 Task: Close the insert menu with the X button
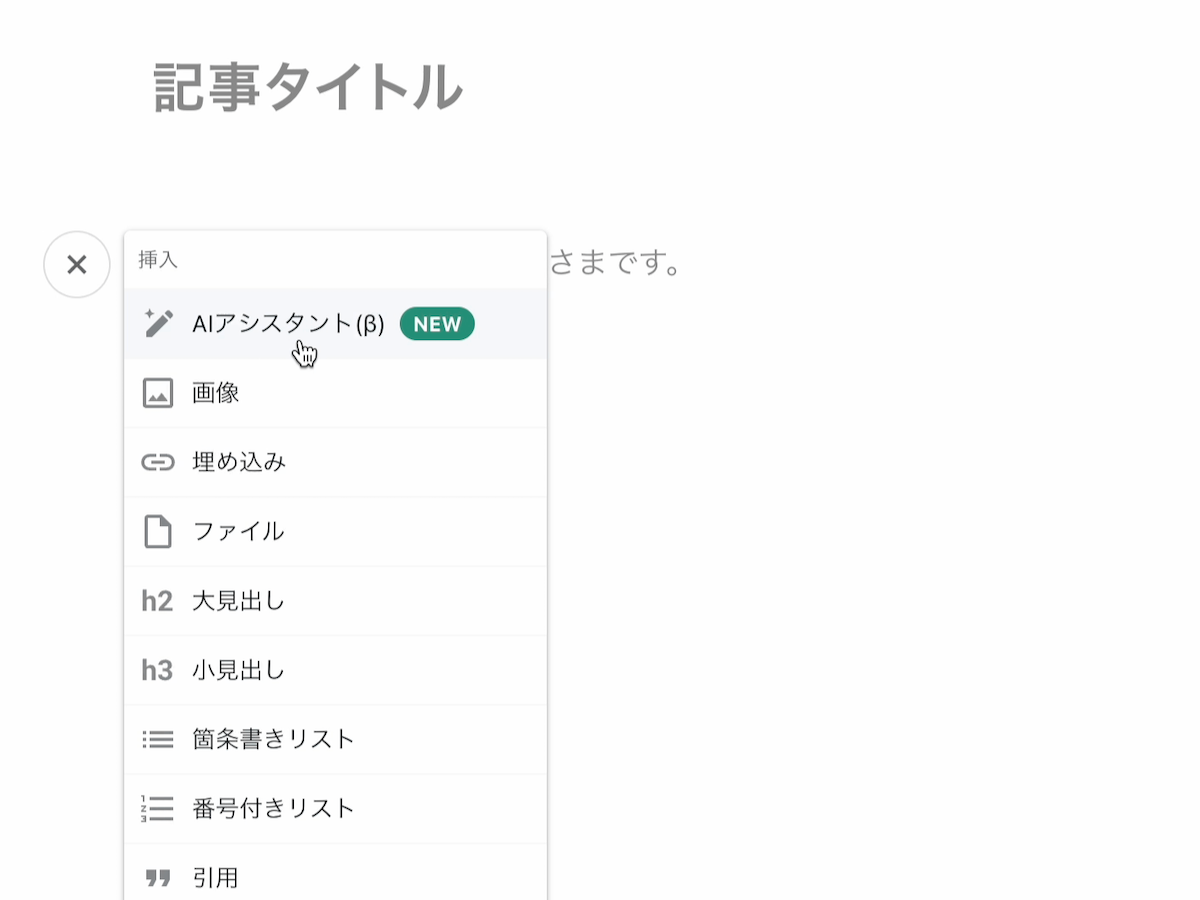click(x=77, y=264)
